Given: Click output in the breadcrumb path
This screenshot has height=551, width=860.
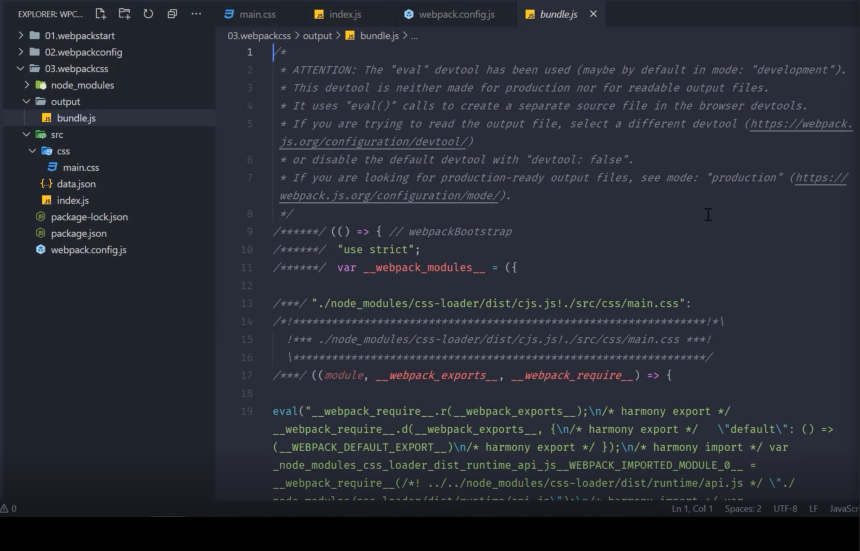Looking at the screenshot, I should [317, 36].
